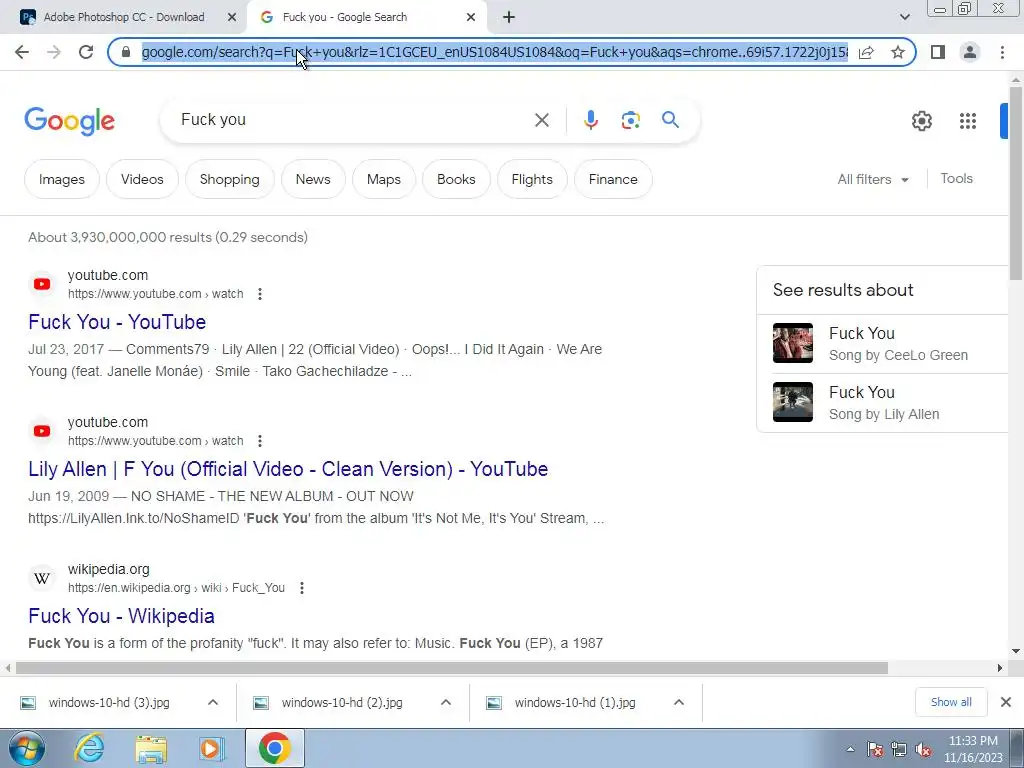Viewport: 1024px width, 768px height.
Task: Close the downloads bar
Action: (x=1006, y=702)
